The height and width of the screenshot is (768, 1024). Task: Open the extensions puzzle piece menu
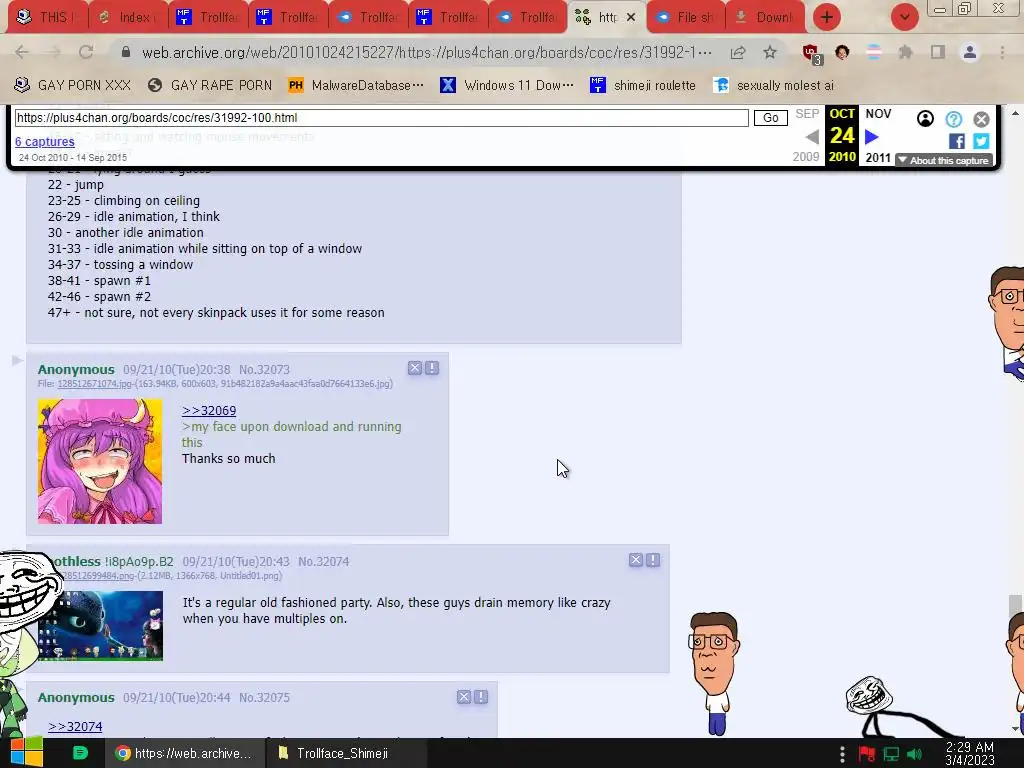pyautogui.click(x=906, y=52)
